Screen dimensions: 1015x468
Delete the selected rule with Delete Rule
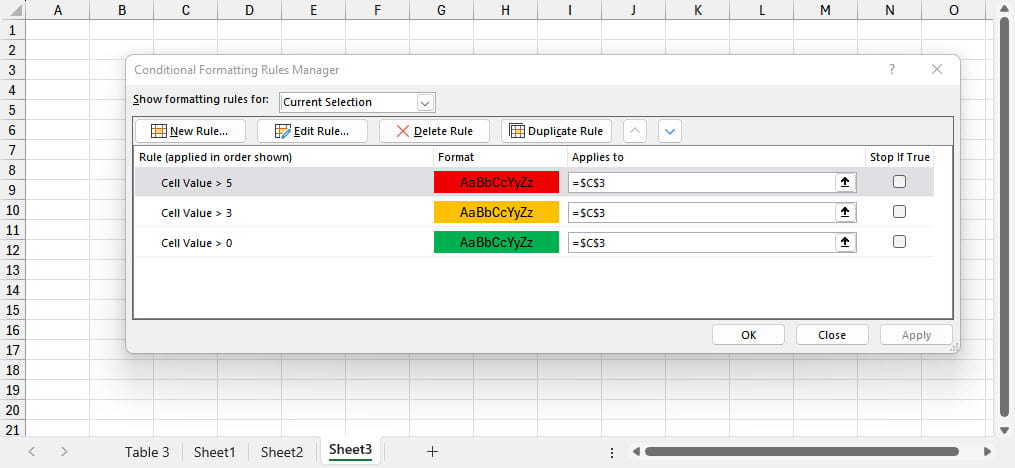click(x=433, y=131)
